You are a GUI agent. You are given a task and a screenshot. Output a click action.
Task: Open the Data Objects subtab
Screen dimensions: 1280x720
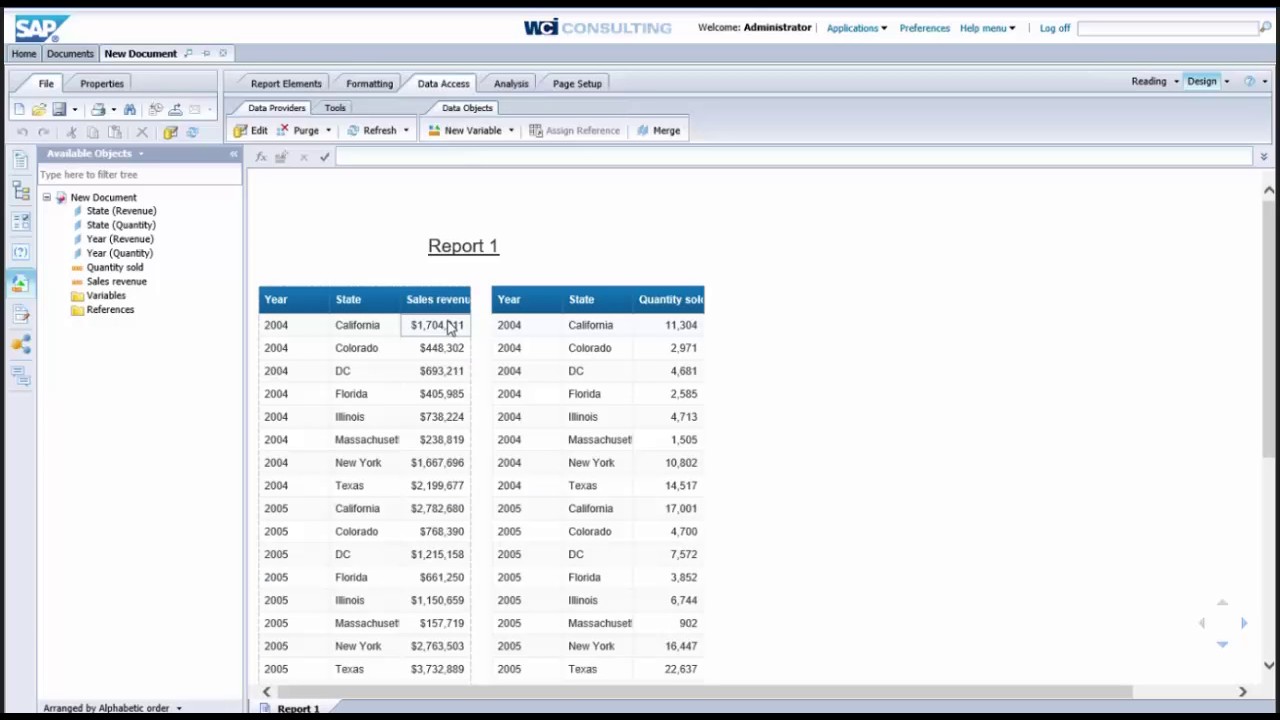(x=467, y=108)
